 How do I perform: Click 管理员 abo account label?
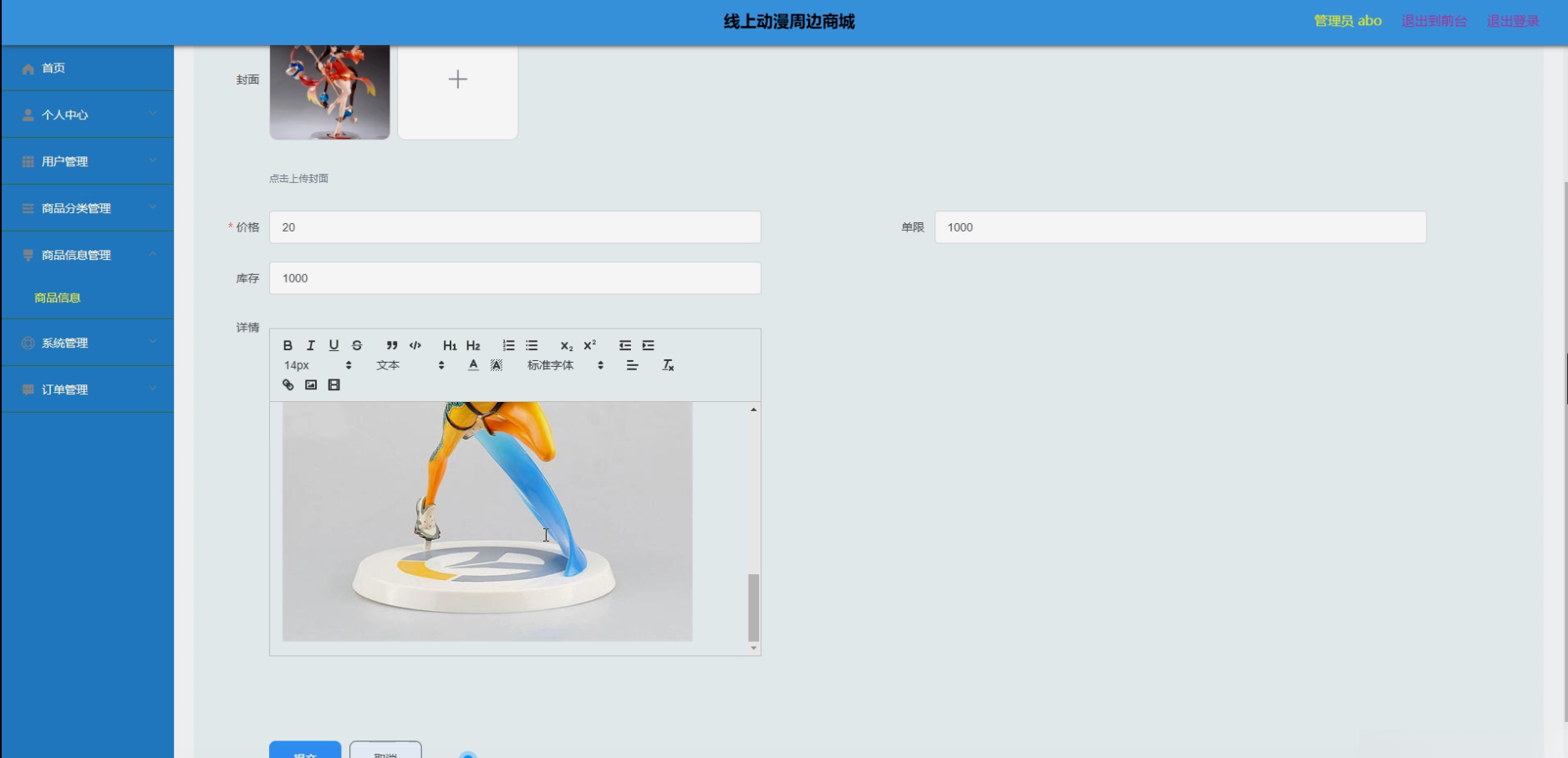1347,21
